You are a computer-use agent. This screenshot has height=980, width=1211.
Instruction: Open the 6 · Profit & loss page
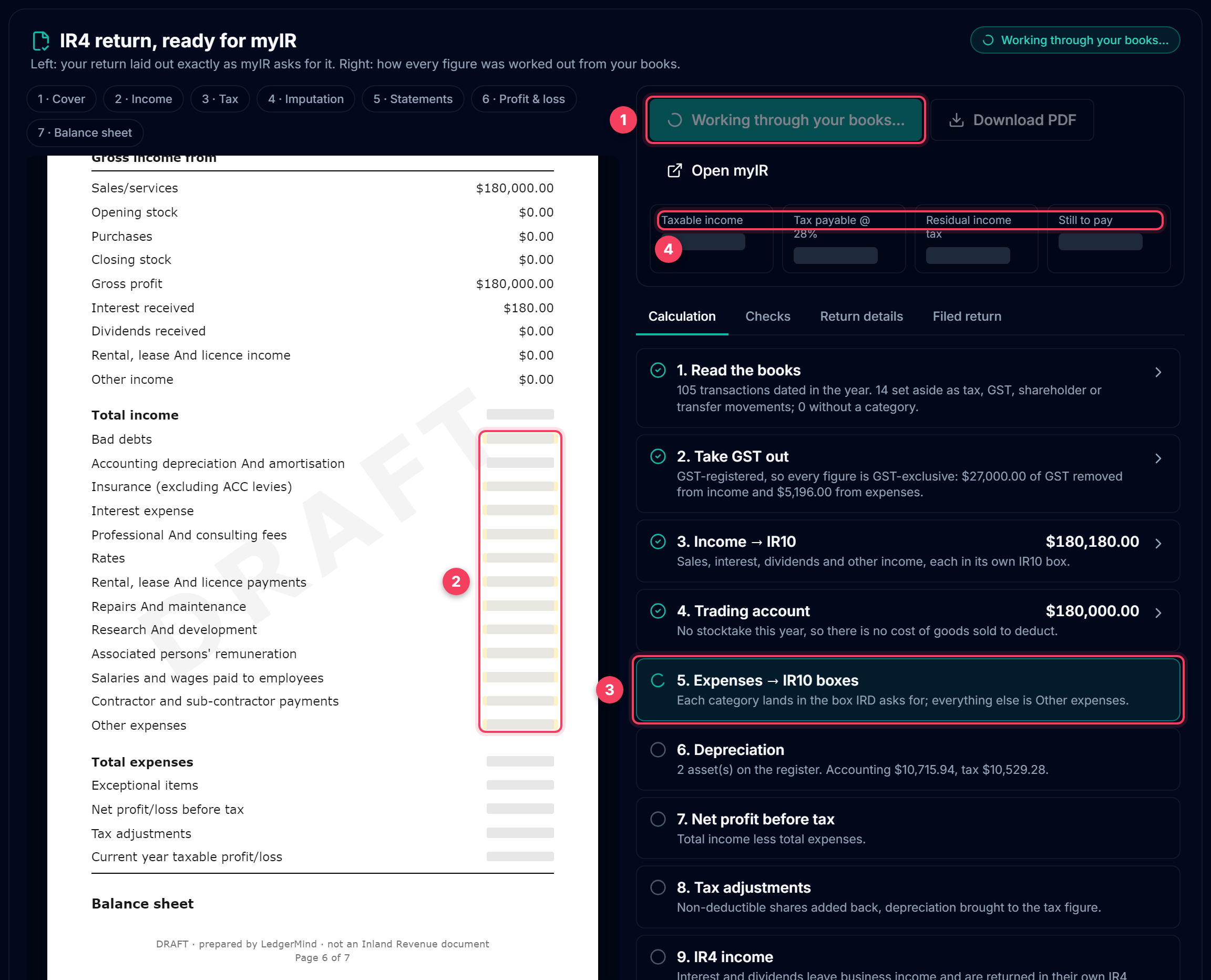524,99
